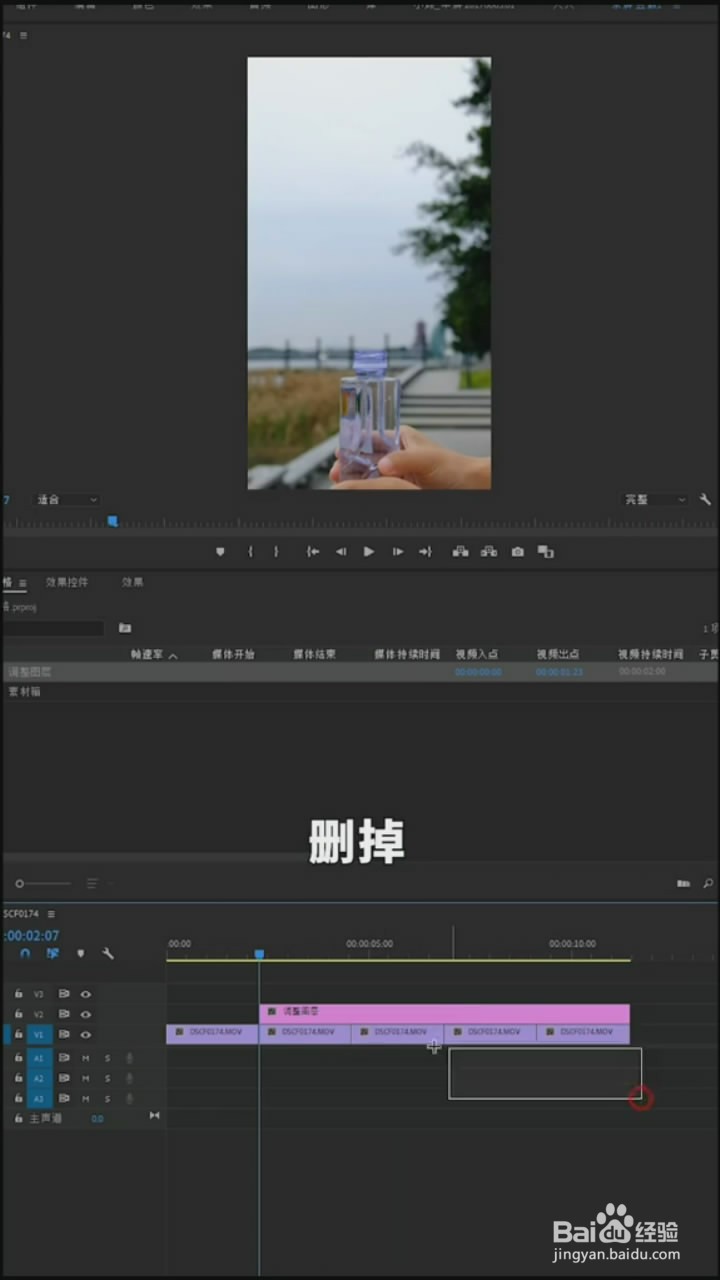Click the Lift button
This screenshot has height=1280, width=720.
(460, 552)
